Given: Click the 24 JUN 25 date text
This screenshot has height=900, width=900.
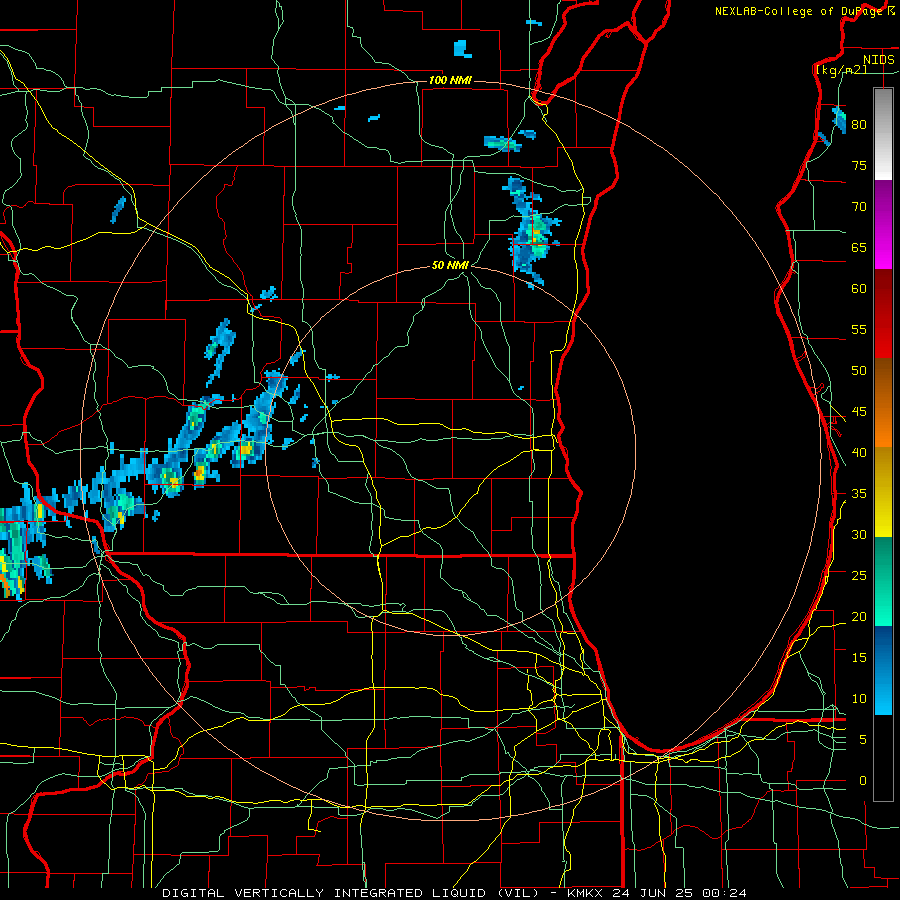Looking at the screenshot, I should pos(653,893).
